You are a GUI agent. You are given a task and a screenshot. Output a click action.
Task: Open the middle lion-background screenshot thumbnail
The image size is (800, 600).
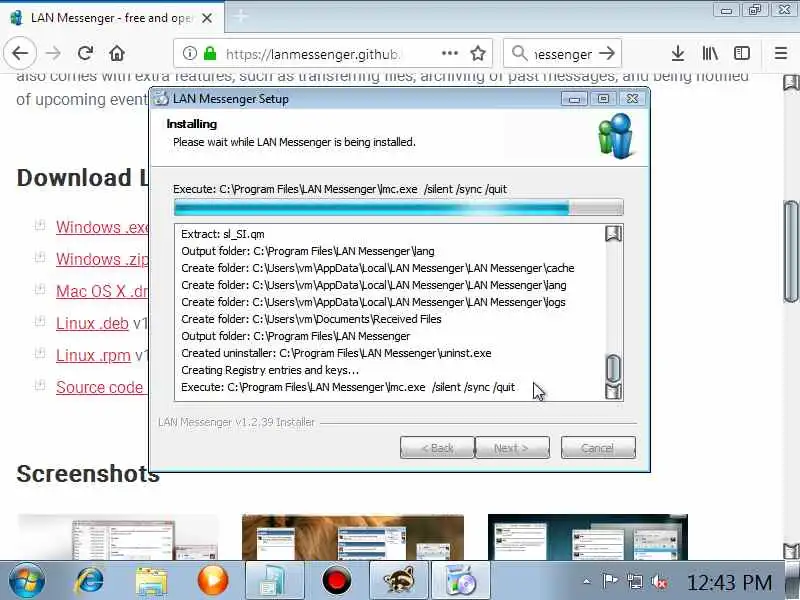coord(353,537)
